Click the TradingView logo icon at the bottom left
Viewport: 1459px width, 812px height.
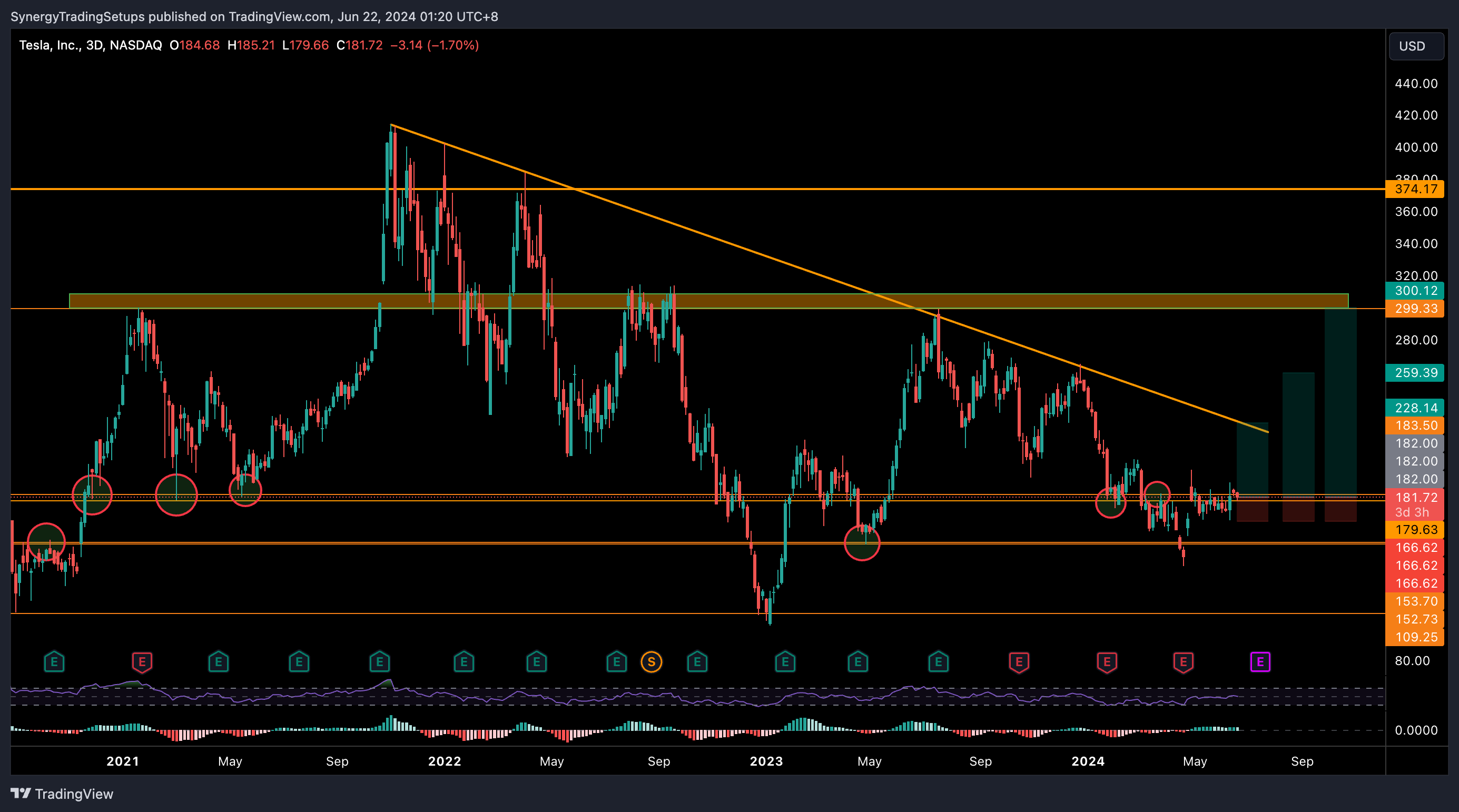(21, 794)
